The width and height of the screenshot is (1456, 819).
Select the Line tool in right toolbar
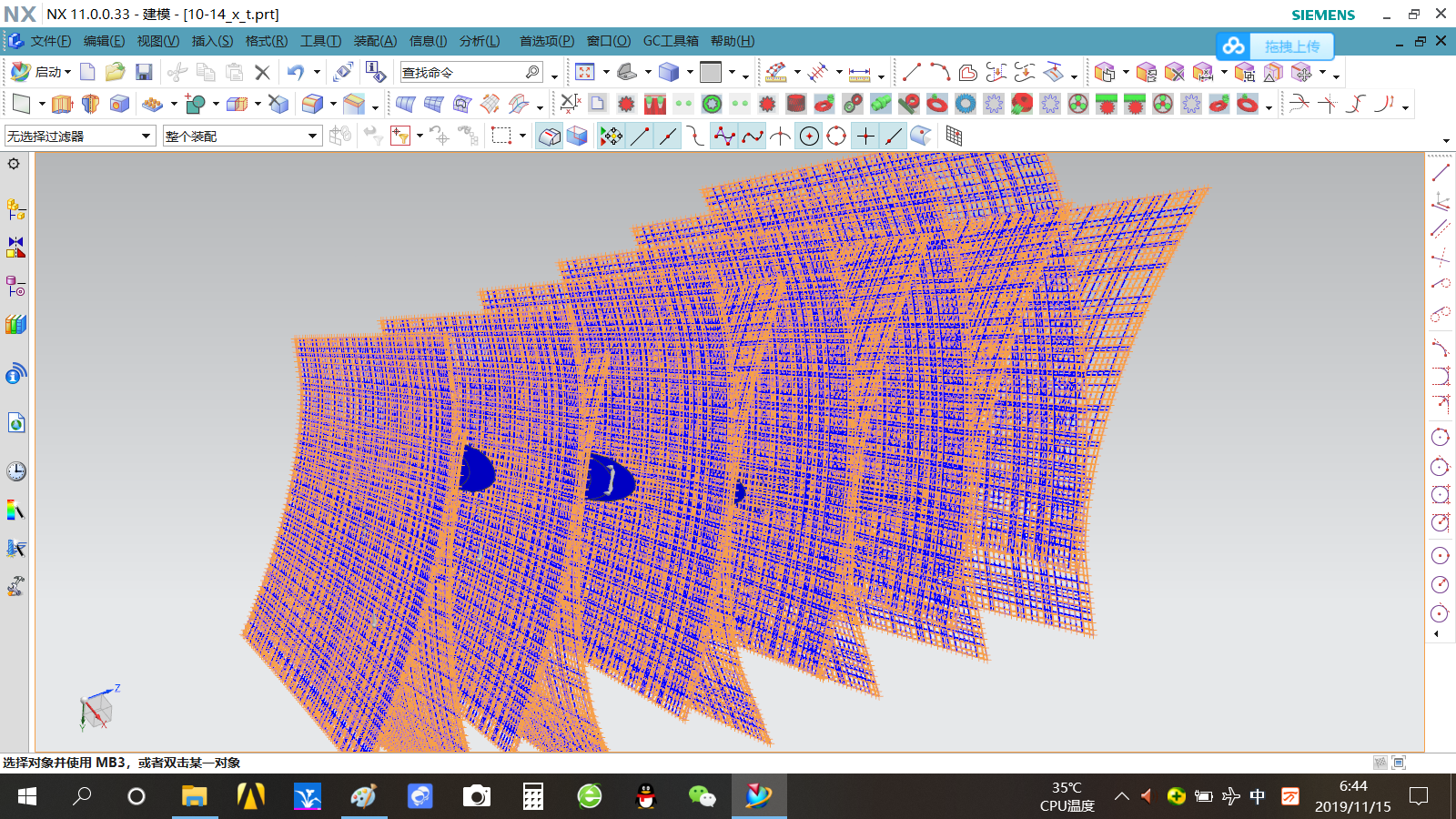coord(1440,172)
